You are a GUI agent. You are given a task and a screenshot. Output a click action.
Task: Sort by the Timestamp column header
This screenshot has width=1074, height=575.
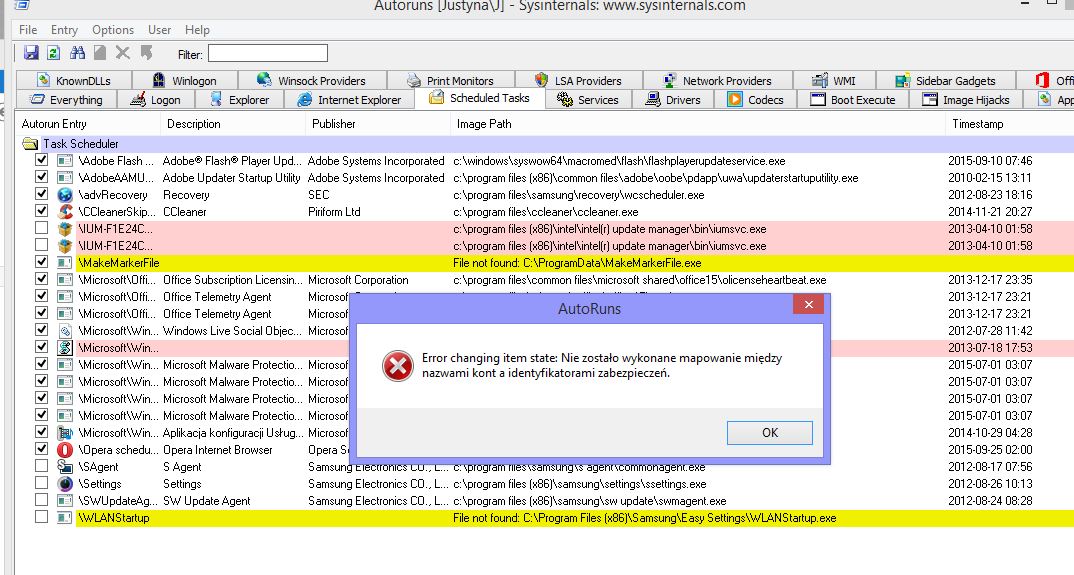coord(1010,124)
